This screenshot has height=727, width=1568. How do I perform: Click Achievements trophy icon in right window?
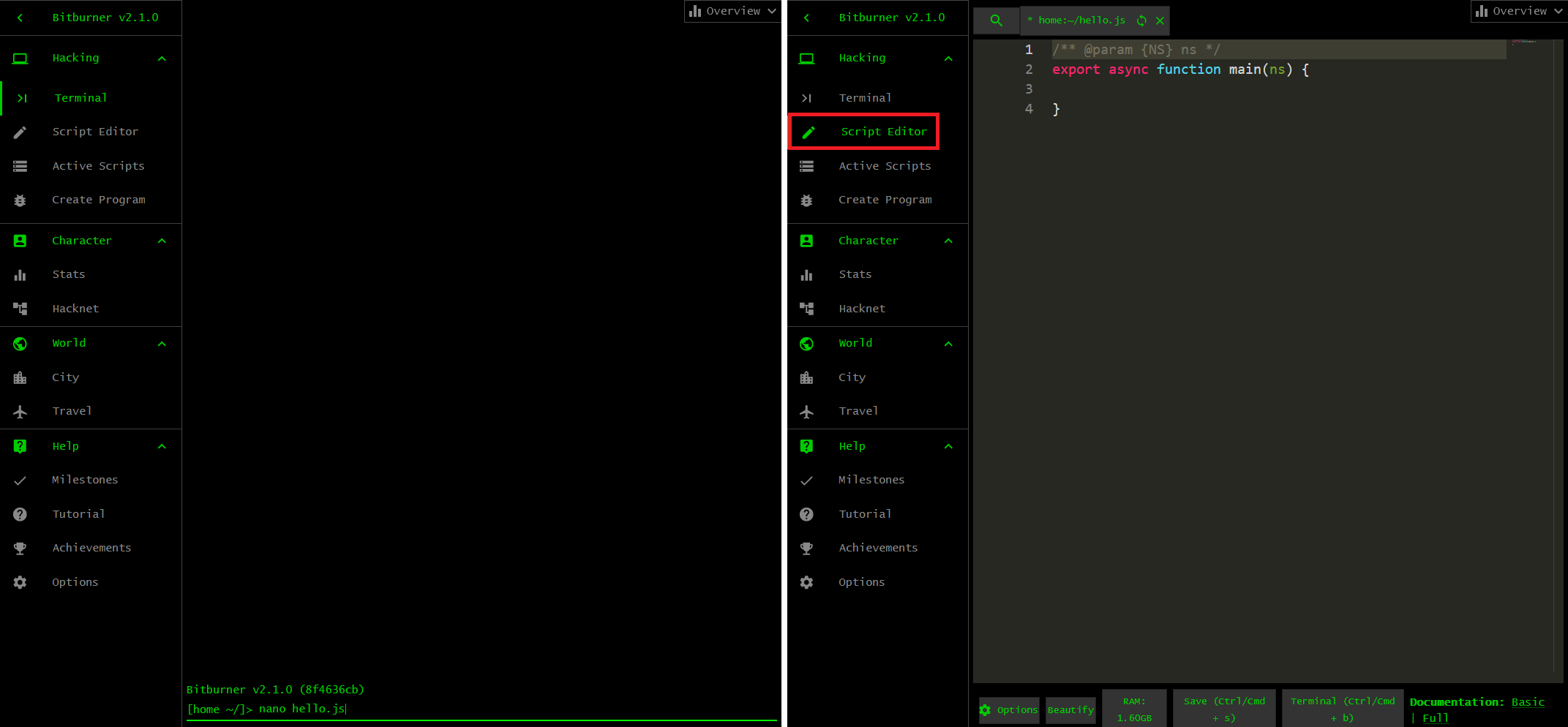pos(806,549)
